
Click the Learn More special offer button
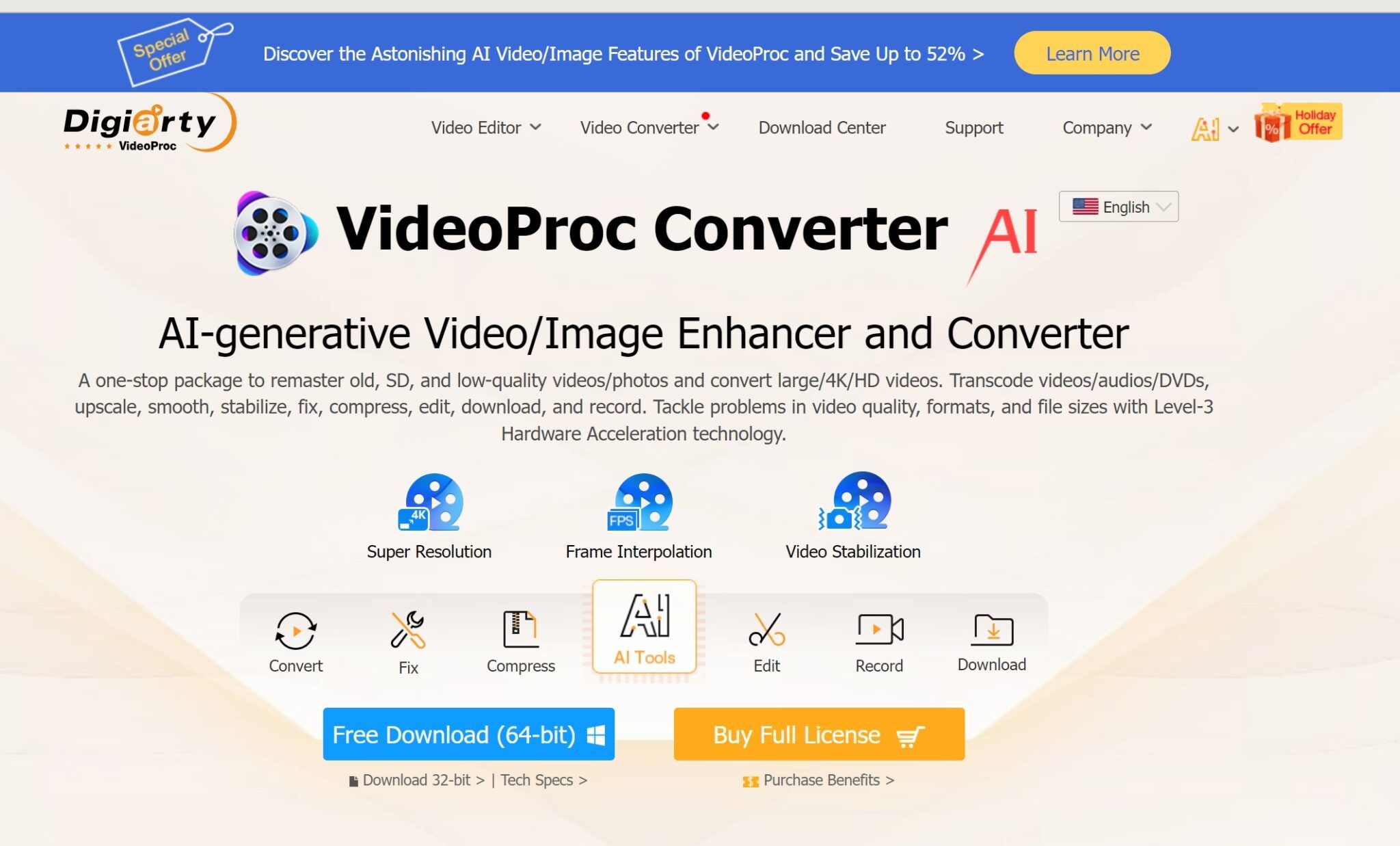[x=1091, y=54]
